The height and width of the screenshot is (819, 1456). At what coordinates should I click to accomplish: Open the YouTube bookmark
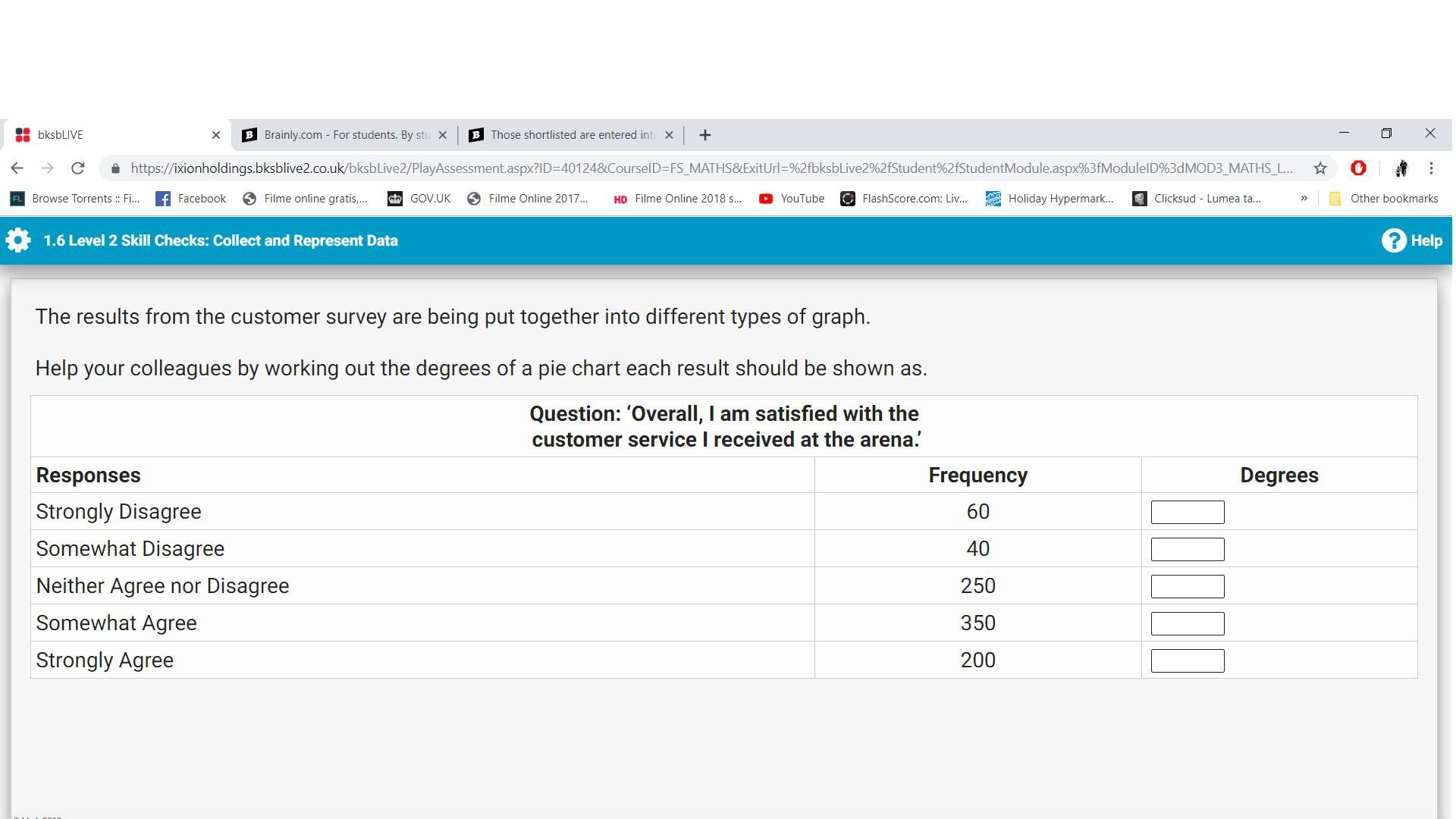792,199
